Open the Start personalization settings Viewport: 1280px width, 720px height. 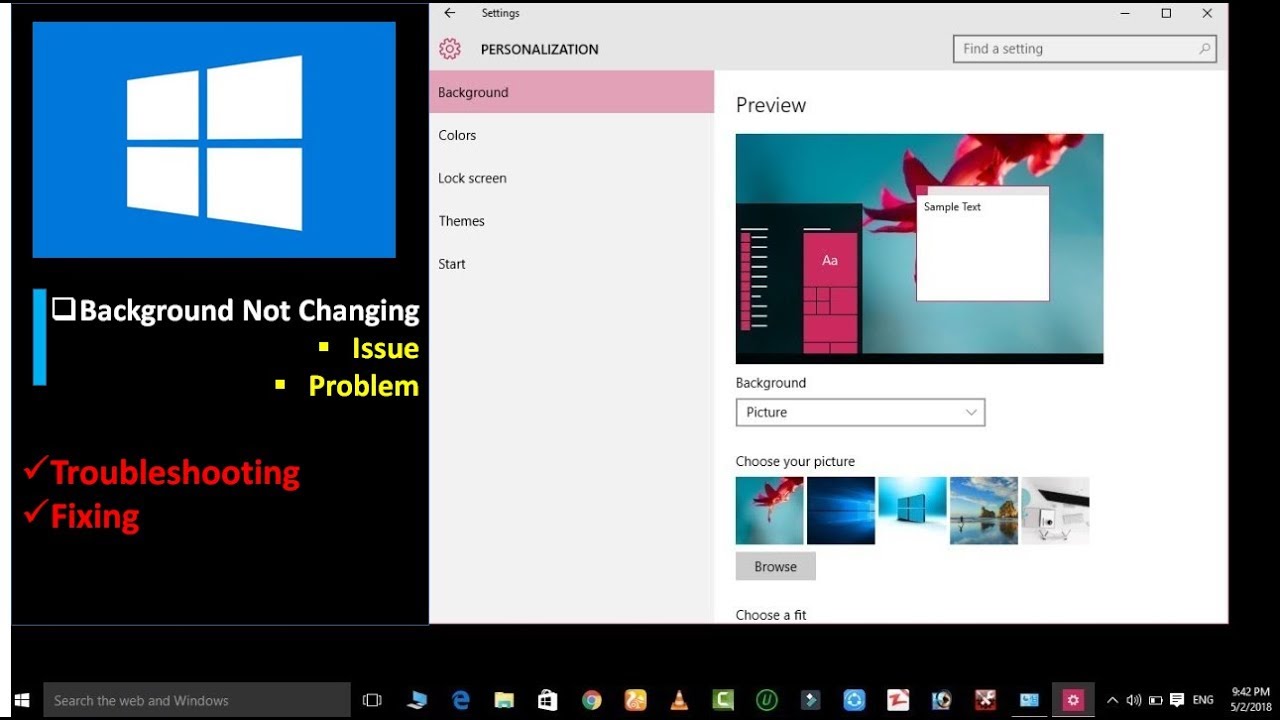click(452, 264)
